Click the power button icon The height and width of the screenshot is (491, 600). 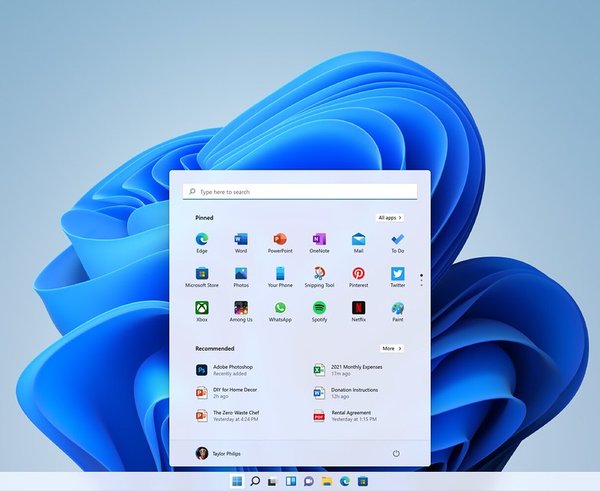(396, 453)
